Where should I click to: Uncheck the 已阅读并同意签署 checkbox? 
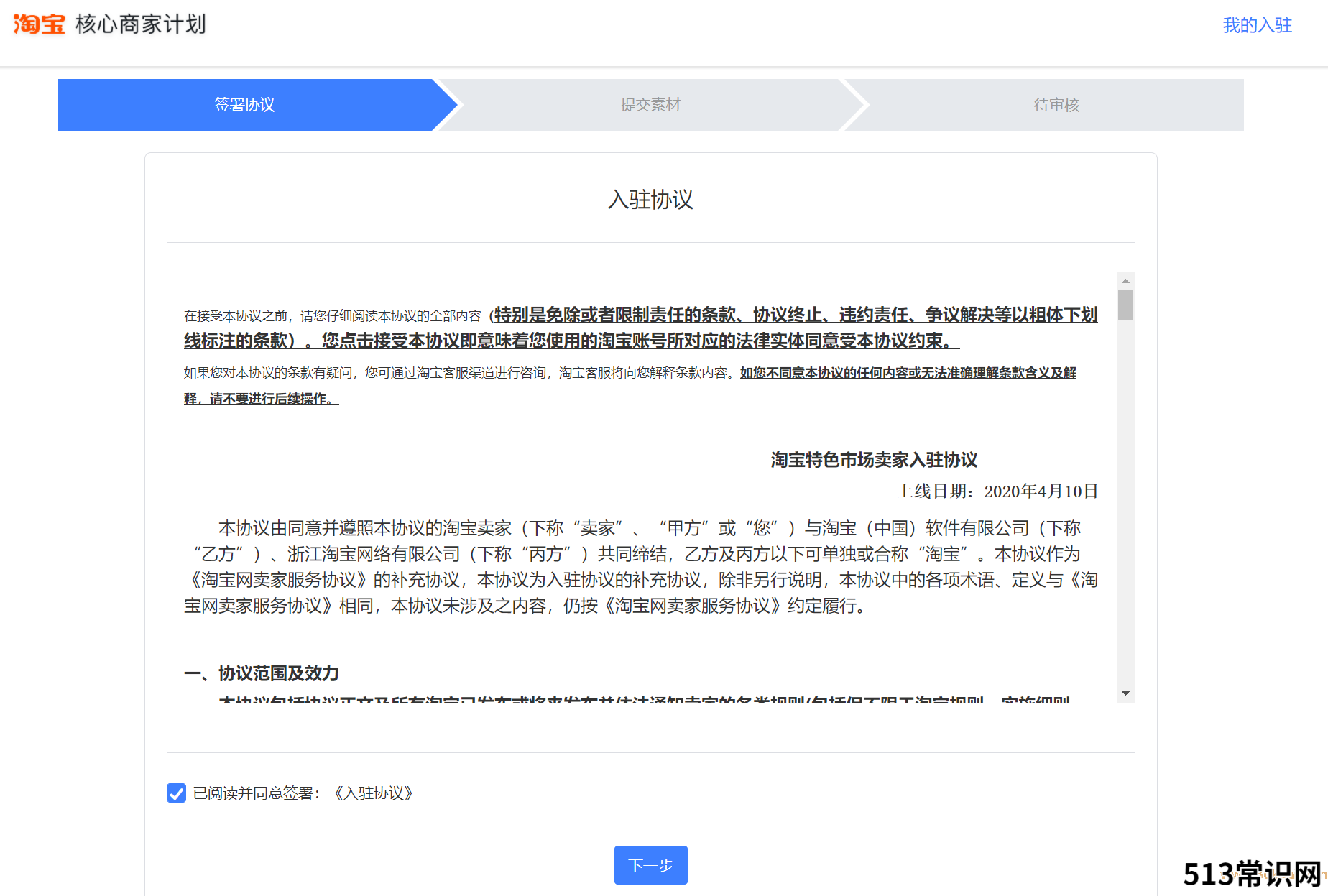(176, 793)
